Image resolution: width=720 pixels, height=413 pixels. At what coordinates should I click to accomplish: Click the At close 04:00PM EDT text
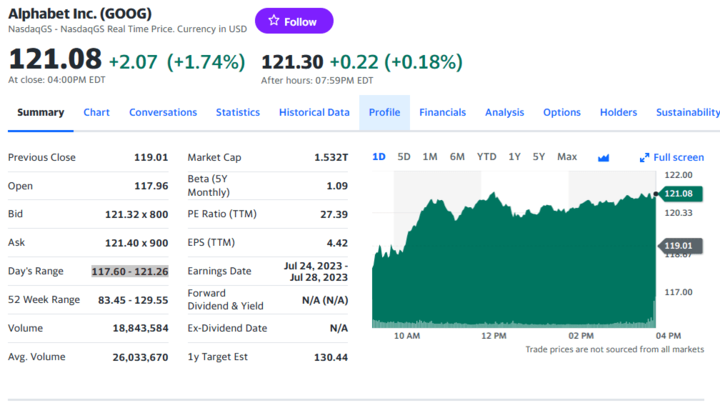pos(57,80)
